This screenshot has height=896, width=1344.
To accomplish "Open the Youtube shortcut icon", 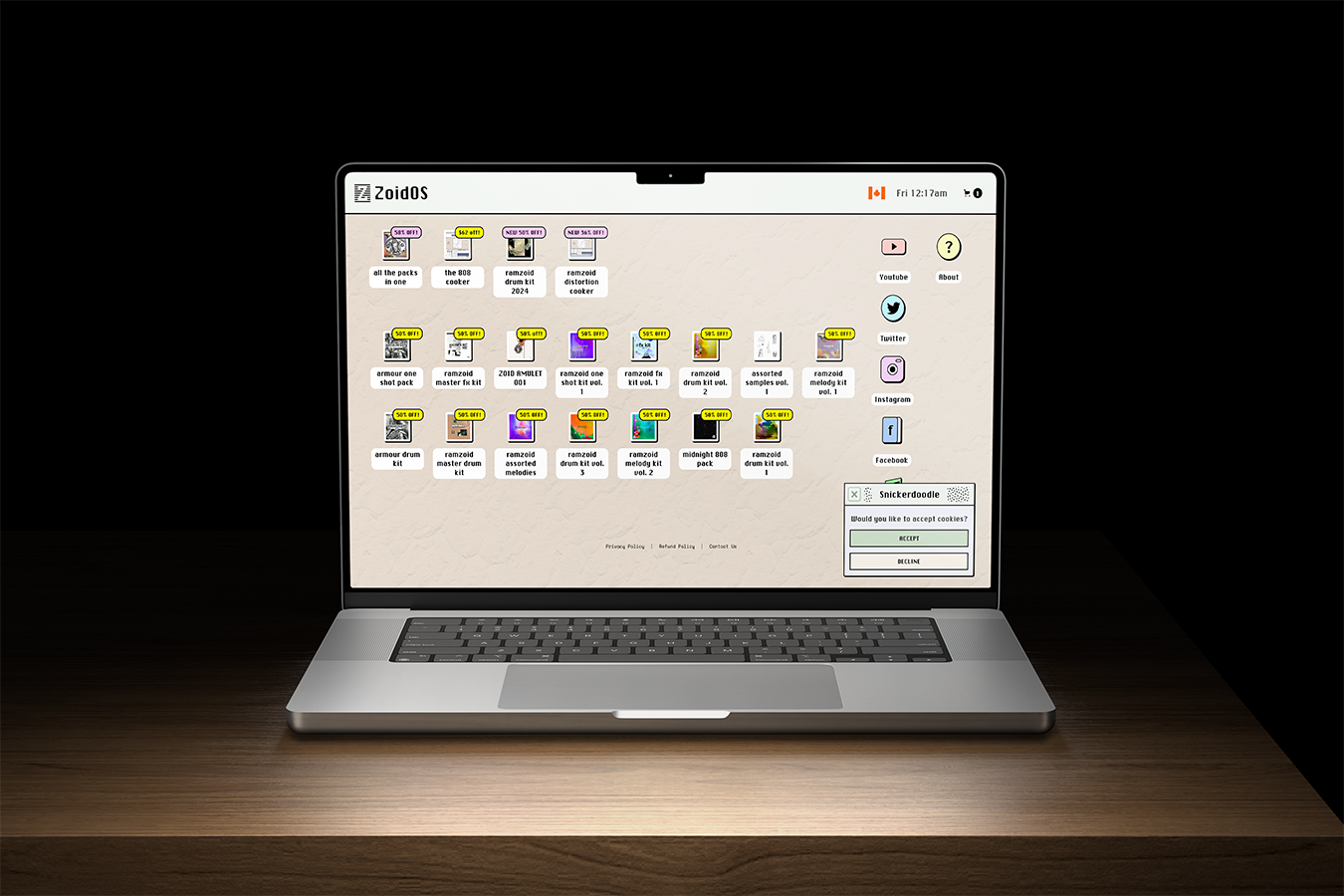I will point(893,247).
